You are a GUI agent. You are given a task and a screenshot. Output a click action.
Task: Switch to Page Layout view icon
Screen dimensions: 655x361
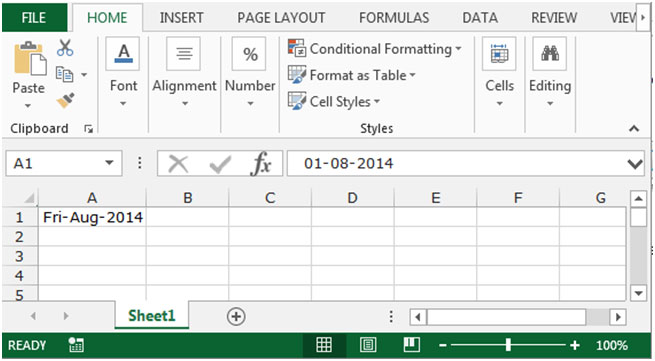[x=368, y=345]
